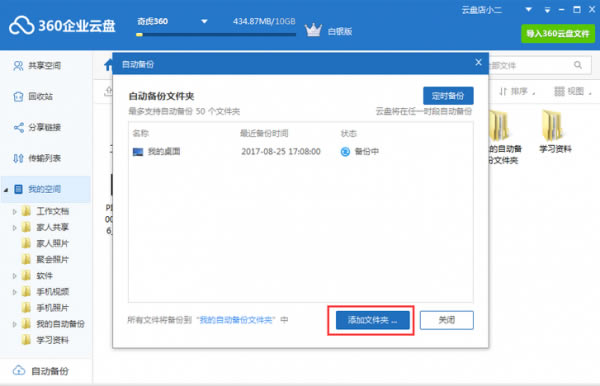Screen dimensions: 600x386
Task: Click the 我的桌面 desktop icon
Action: tap(138, 152)
